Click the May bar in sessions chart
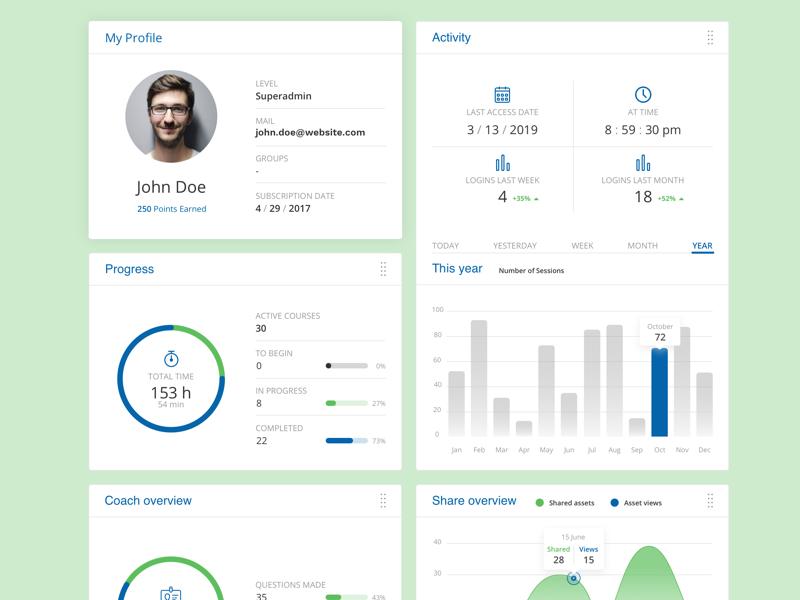This screenshot has width=800, height=600. coord(546,391)
